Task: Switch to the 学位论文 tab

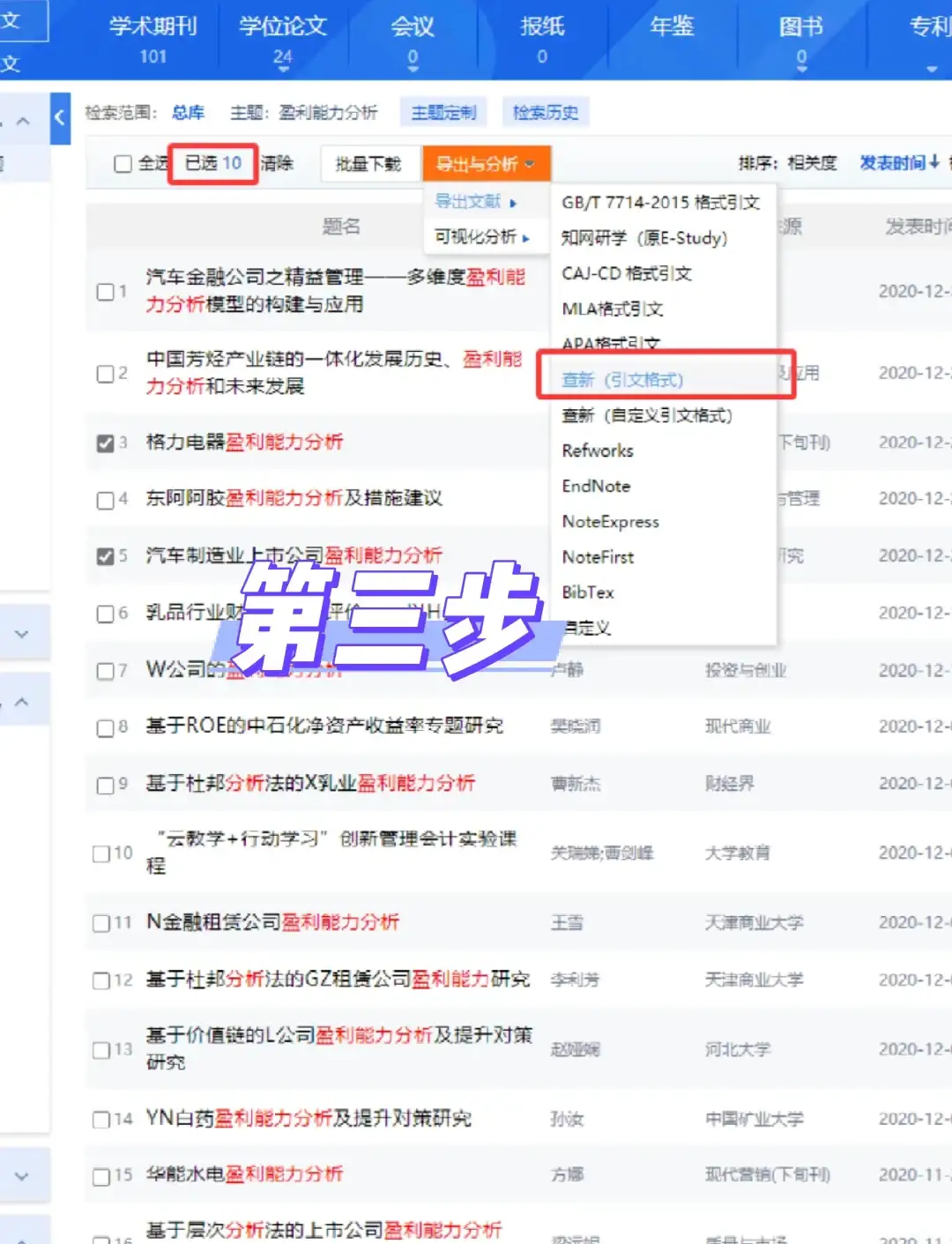Action: click(x=283, y=26)
